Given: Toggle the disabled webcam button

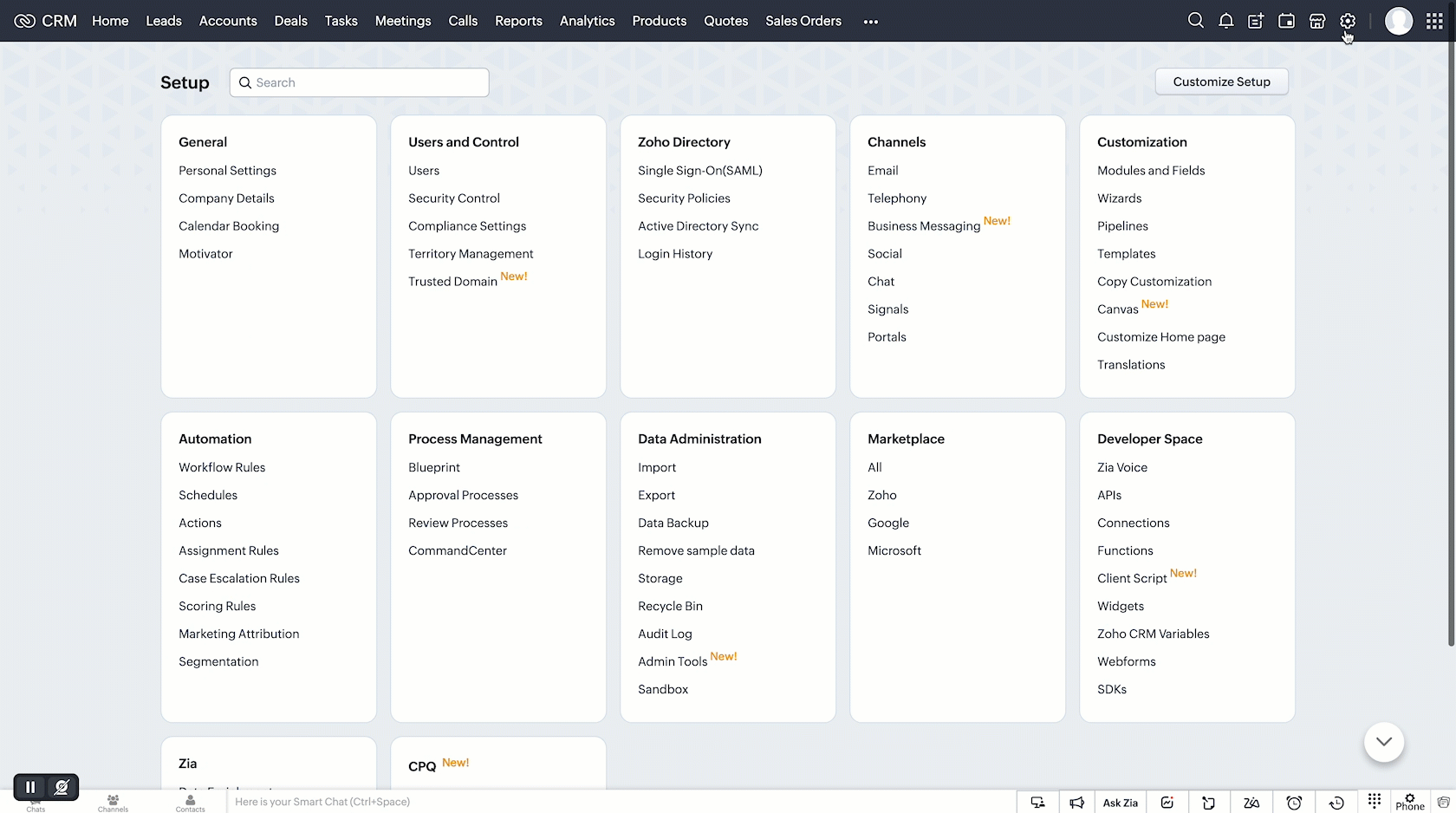Looking at the screenshot, I should click(x=62, y=787).
